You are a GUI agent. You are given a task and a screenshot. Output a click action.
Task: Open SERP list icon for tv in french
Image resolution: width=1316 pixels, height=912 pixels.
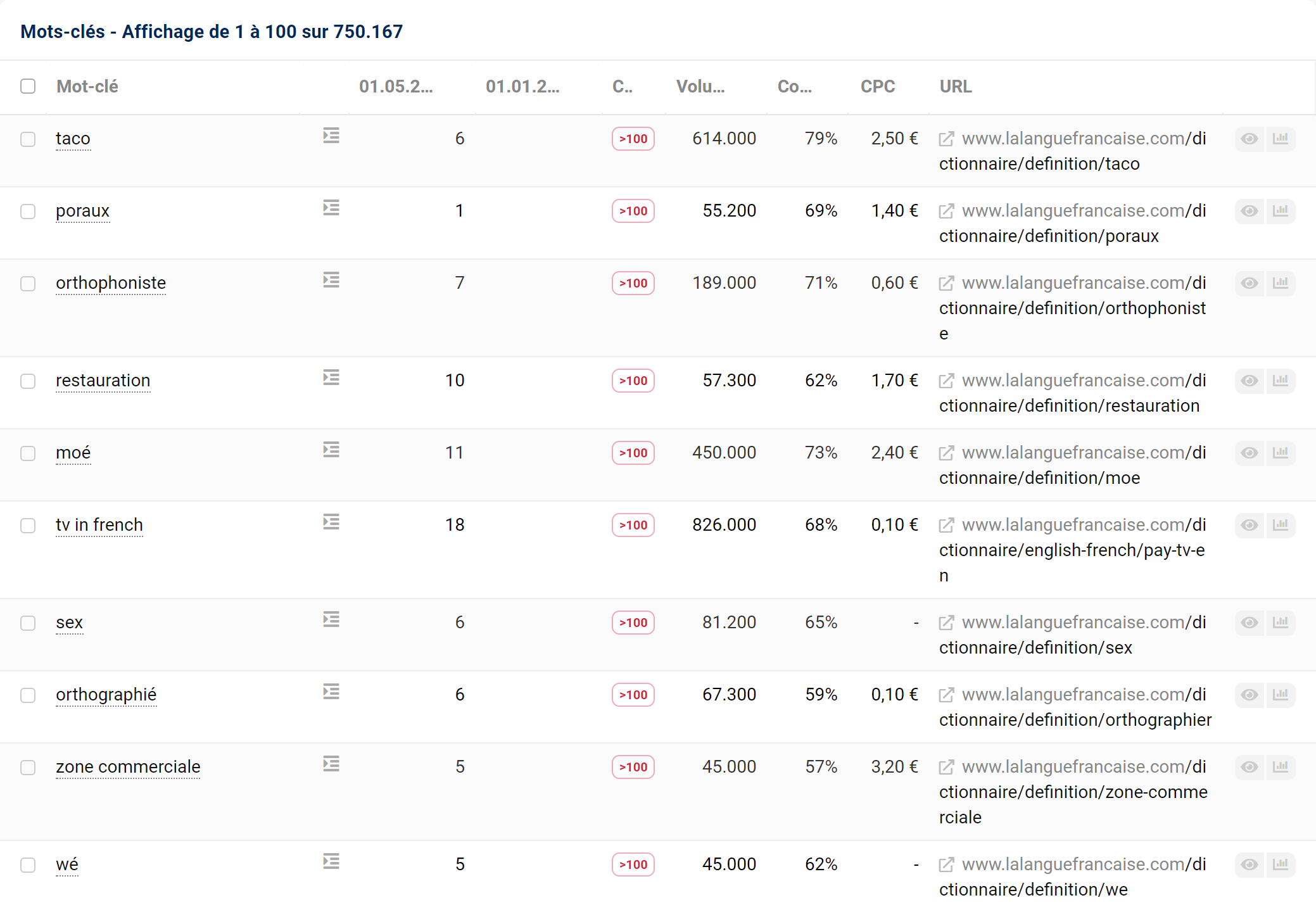point(331,522)
